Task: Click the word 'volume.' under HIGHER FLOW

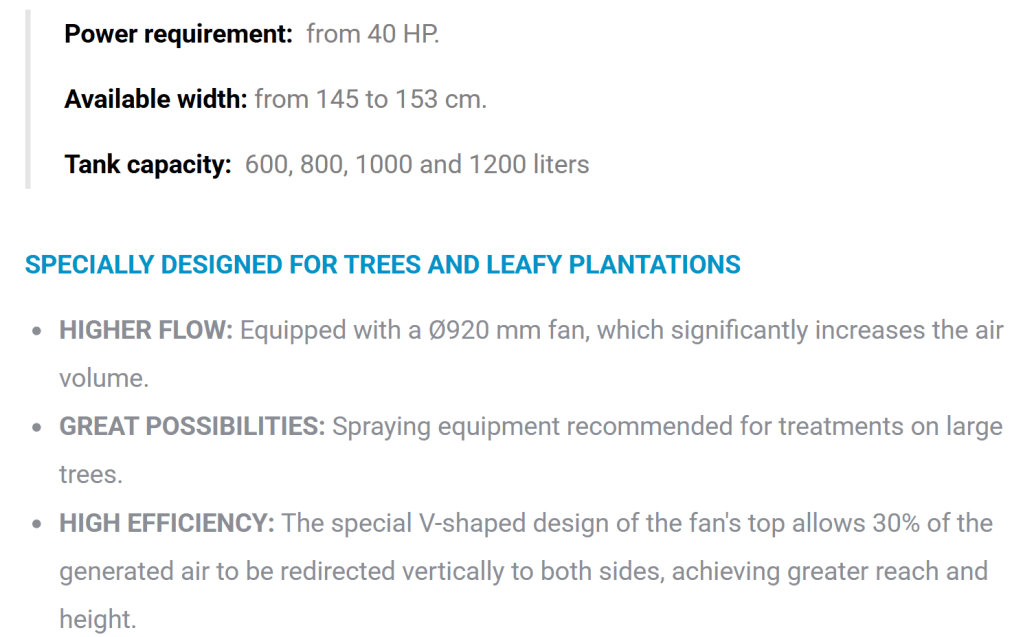Action: (104, 378)
